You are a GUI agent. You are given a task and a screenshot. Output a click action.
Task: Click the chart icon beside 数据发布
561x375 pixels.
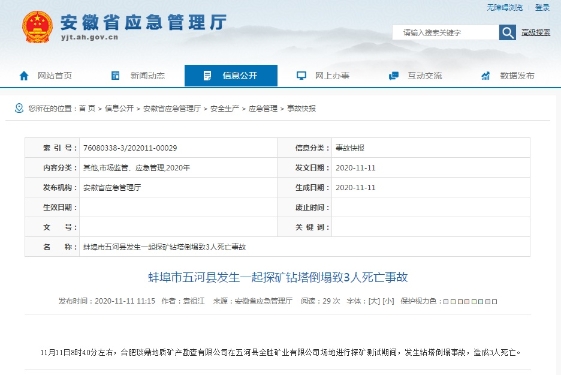[x=486, y=76]
